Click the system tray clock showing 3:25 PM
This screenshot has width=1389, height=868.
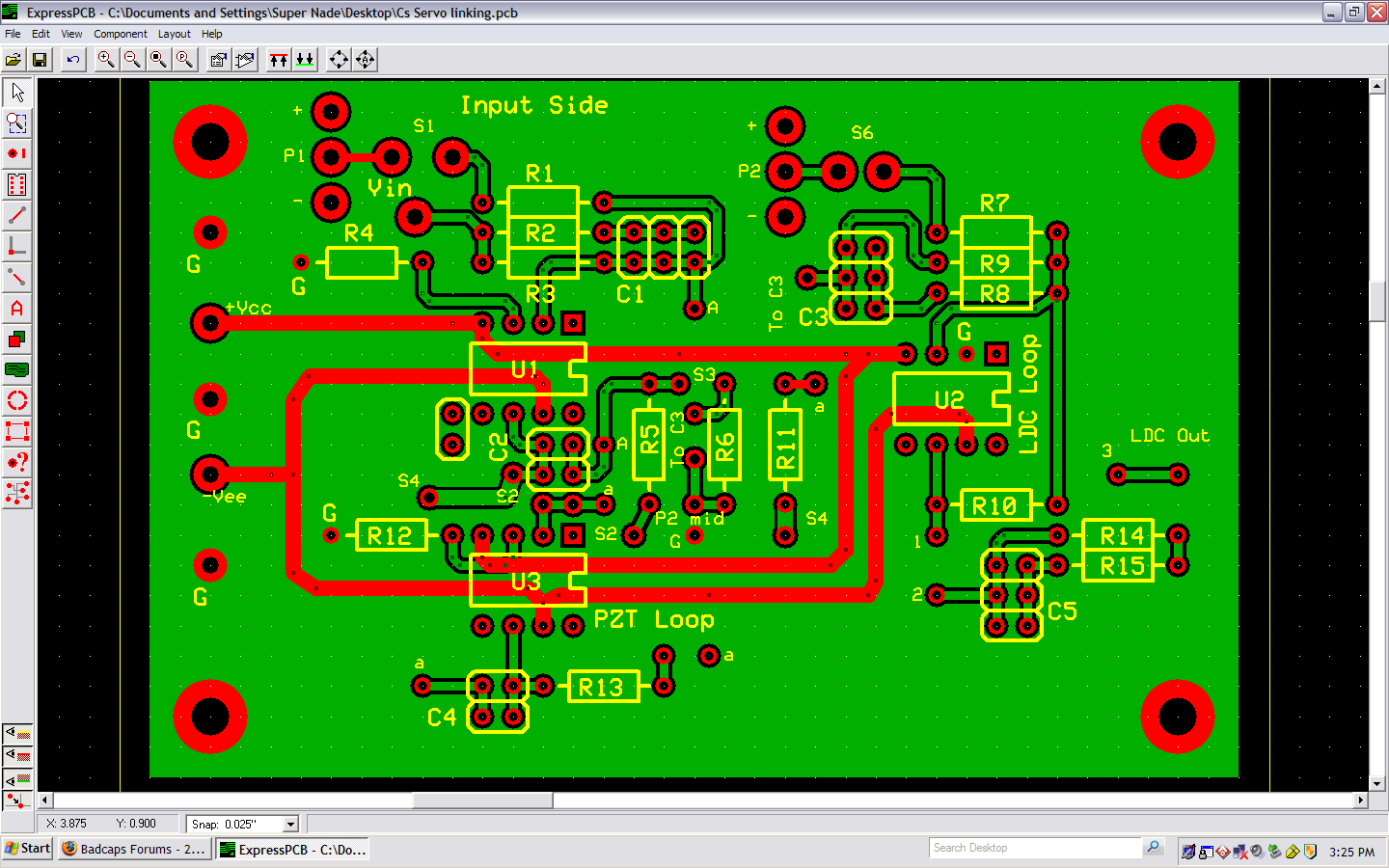pyautogui.click(x=1351, y=852)
